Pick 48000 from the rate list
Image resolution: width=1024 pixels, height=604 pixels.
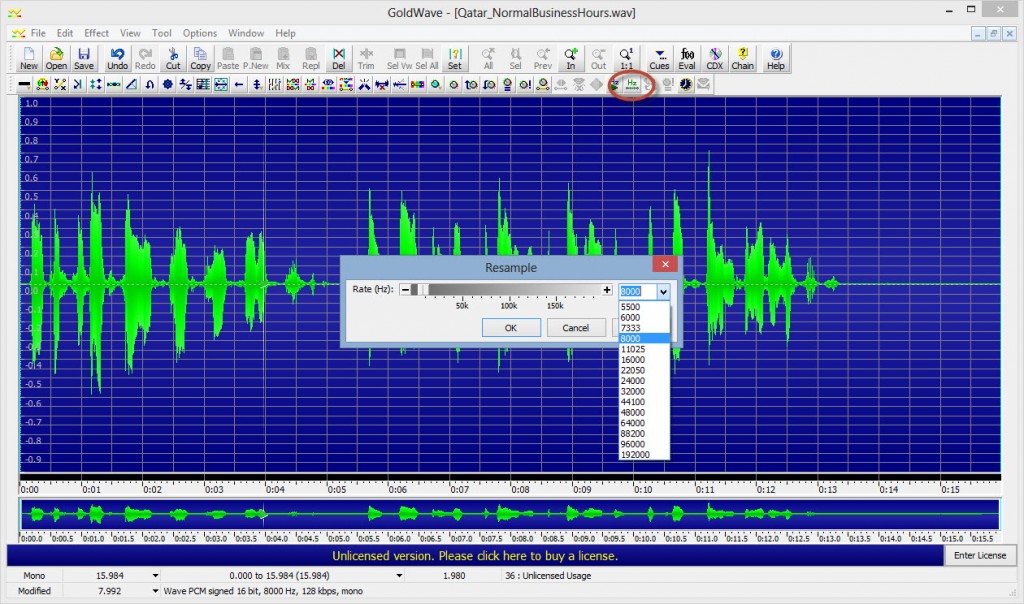tap(644, 413)
